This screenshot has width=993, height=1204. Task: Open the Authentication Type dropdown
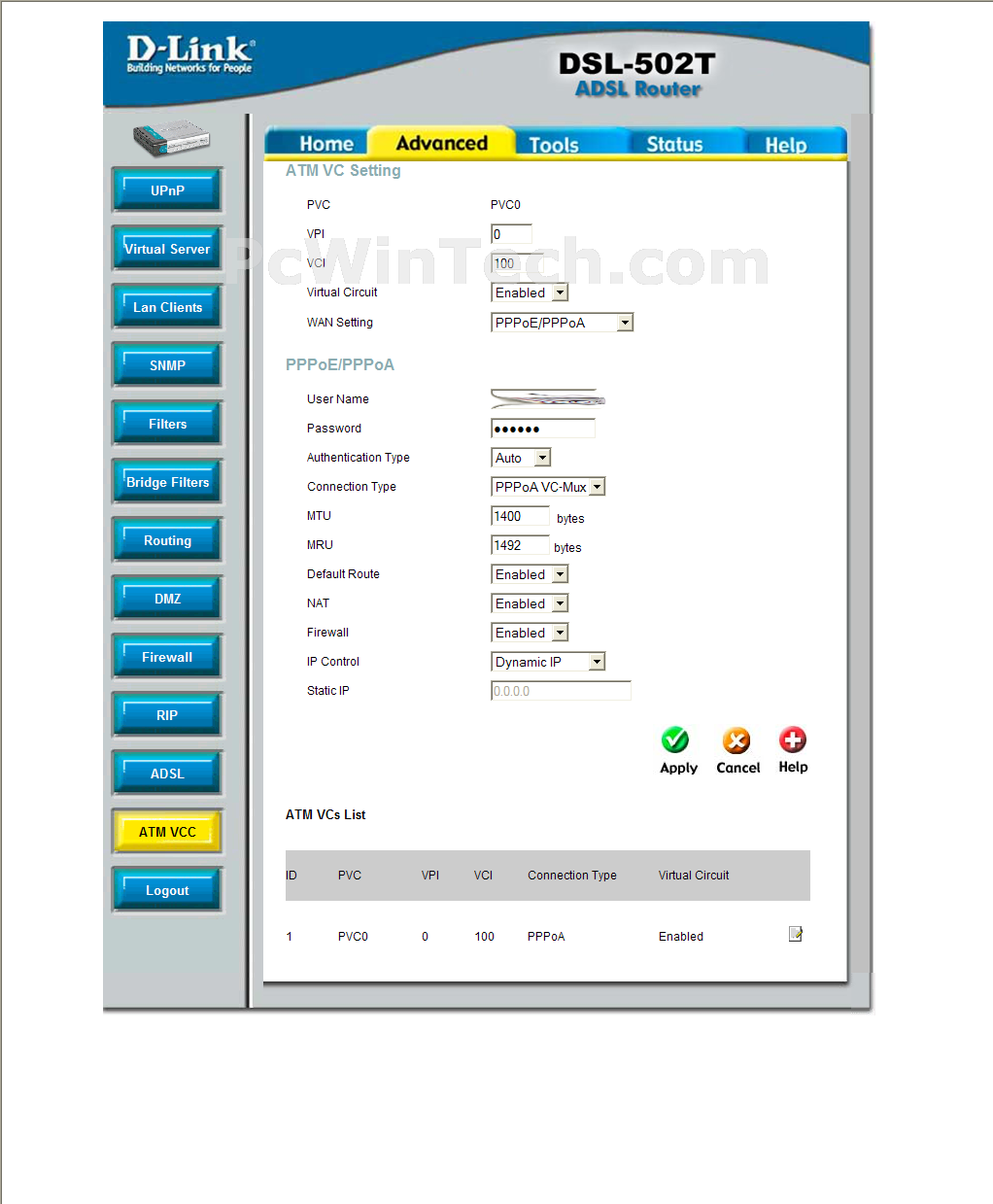pos(522,458)
